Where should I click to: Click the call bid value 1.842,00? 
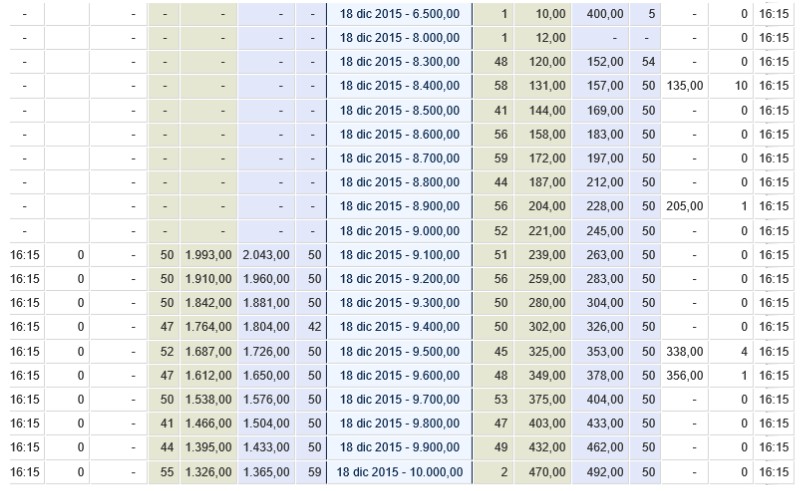coord(208,303)
